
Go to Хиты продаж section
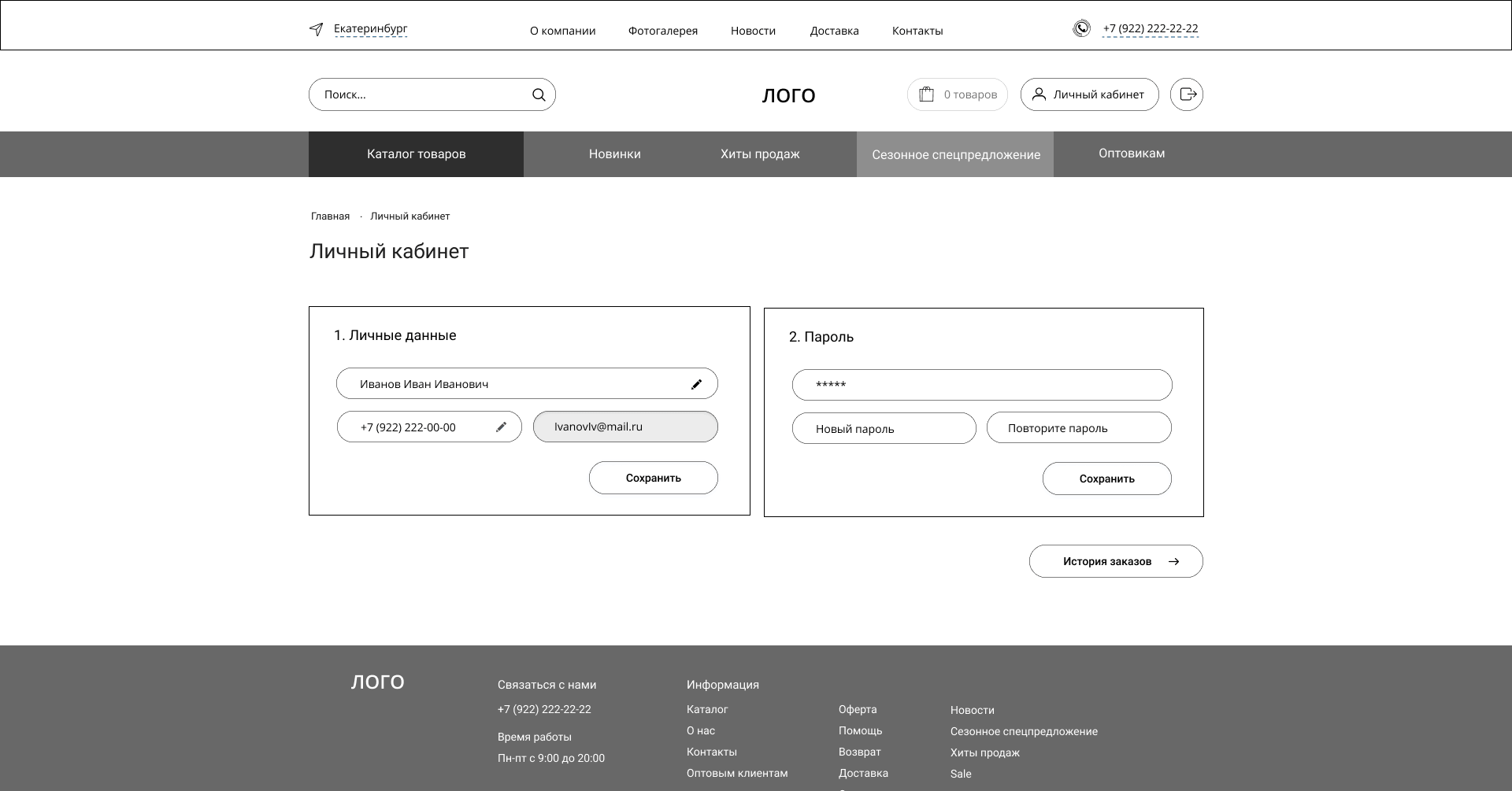(759, 154)
